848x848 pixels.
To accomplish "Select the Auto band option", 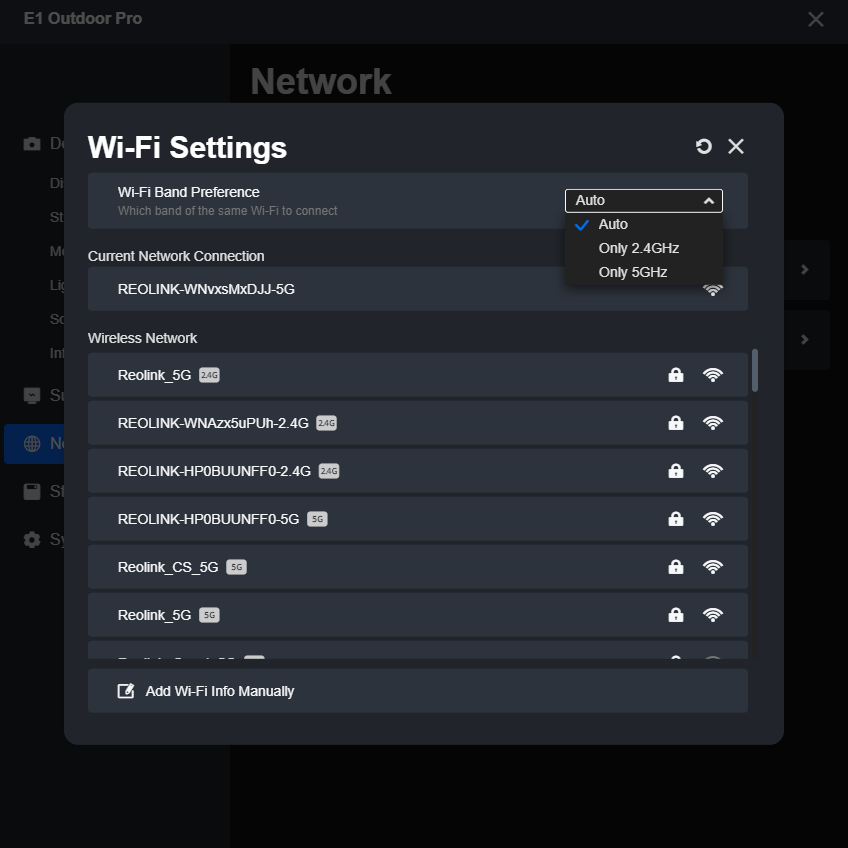I will [613, 224].
